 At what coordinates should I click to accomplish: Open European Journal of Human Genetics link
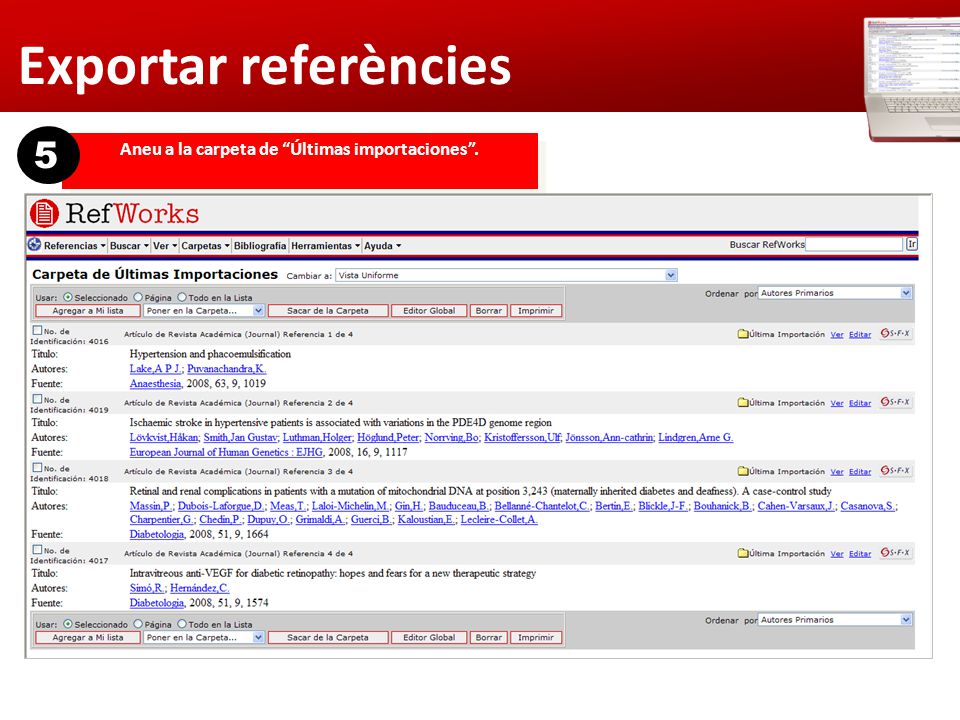click(226, 452)
